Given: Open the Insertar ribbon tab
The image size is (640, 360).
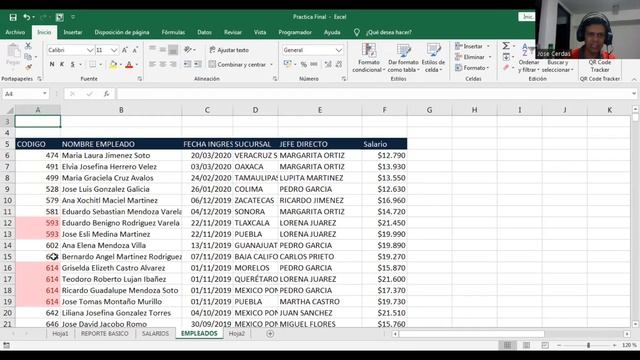Looking at the screenshot, I should 73,32.
